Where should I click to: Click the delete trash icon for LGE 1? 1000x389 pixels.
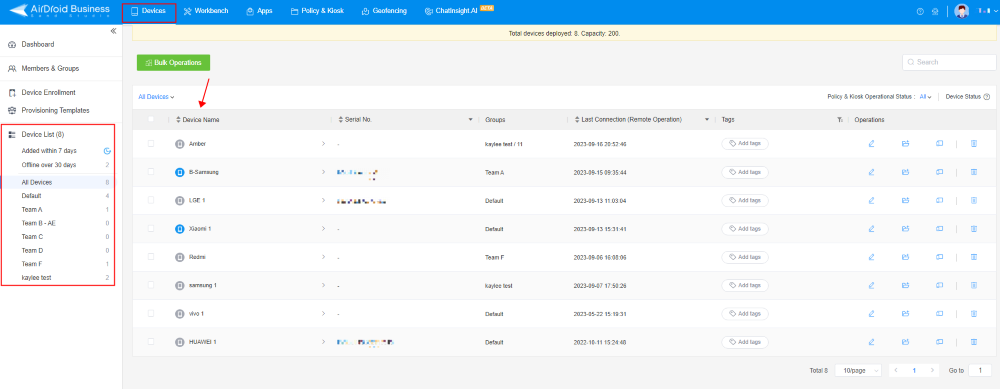pos(974,200)
